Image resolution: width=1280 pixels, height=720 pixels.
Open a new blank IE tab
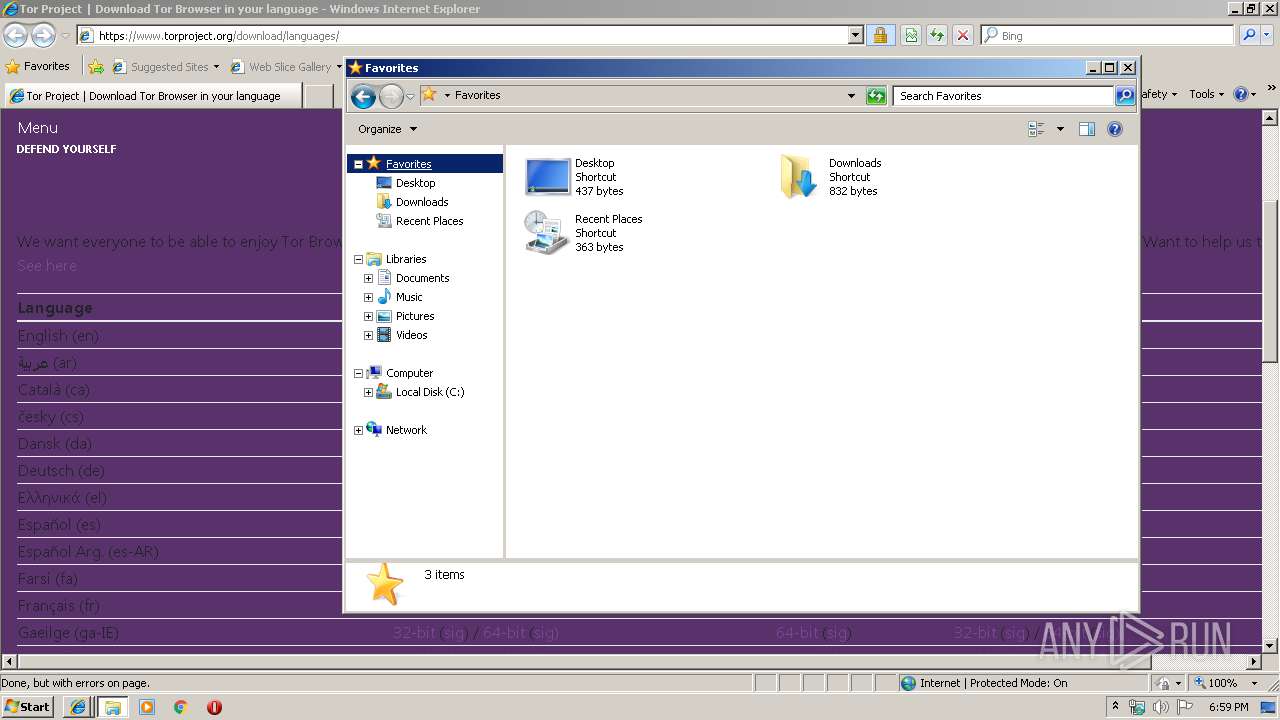pyautogui.click(x=319, y=96)
